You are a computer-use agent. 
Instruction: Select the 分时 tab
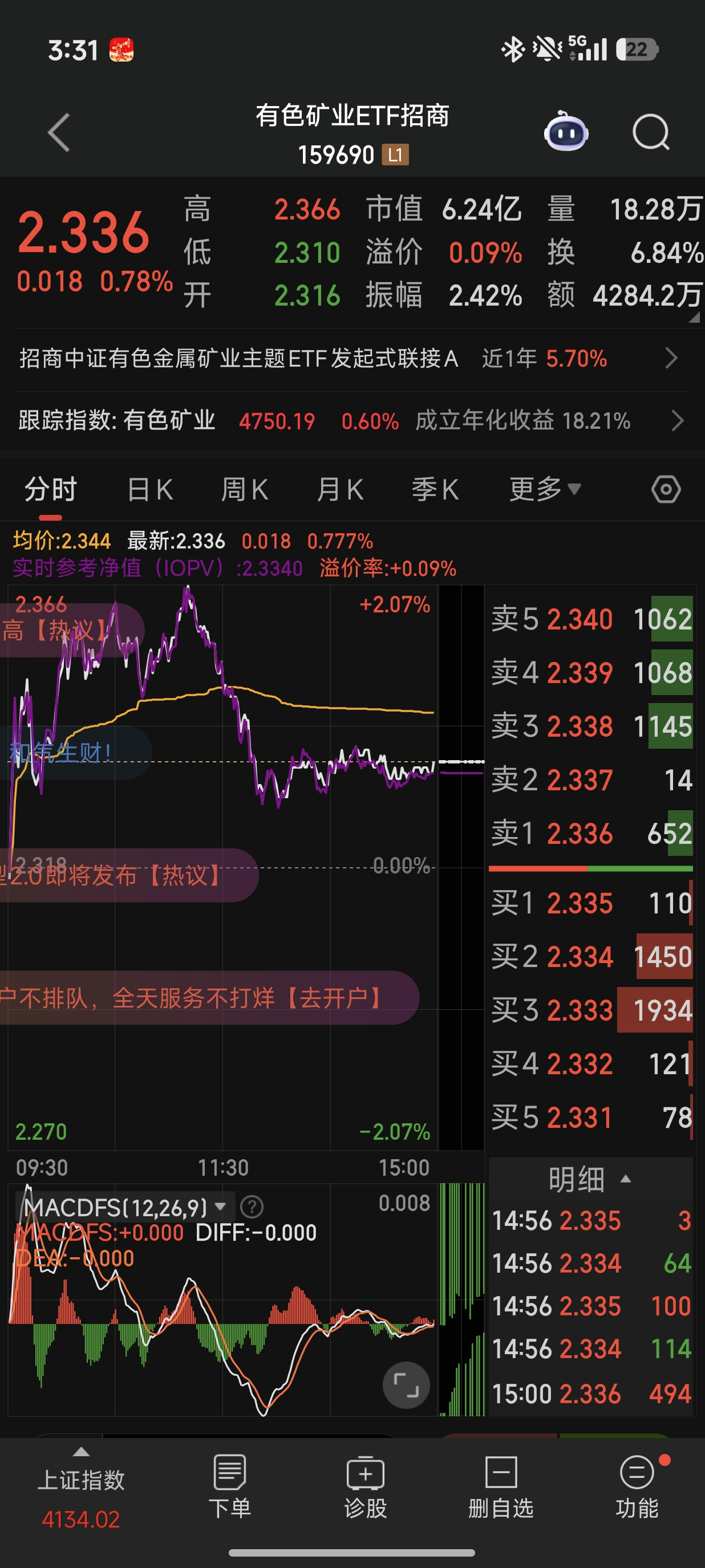tap(51, 489)
